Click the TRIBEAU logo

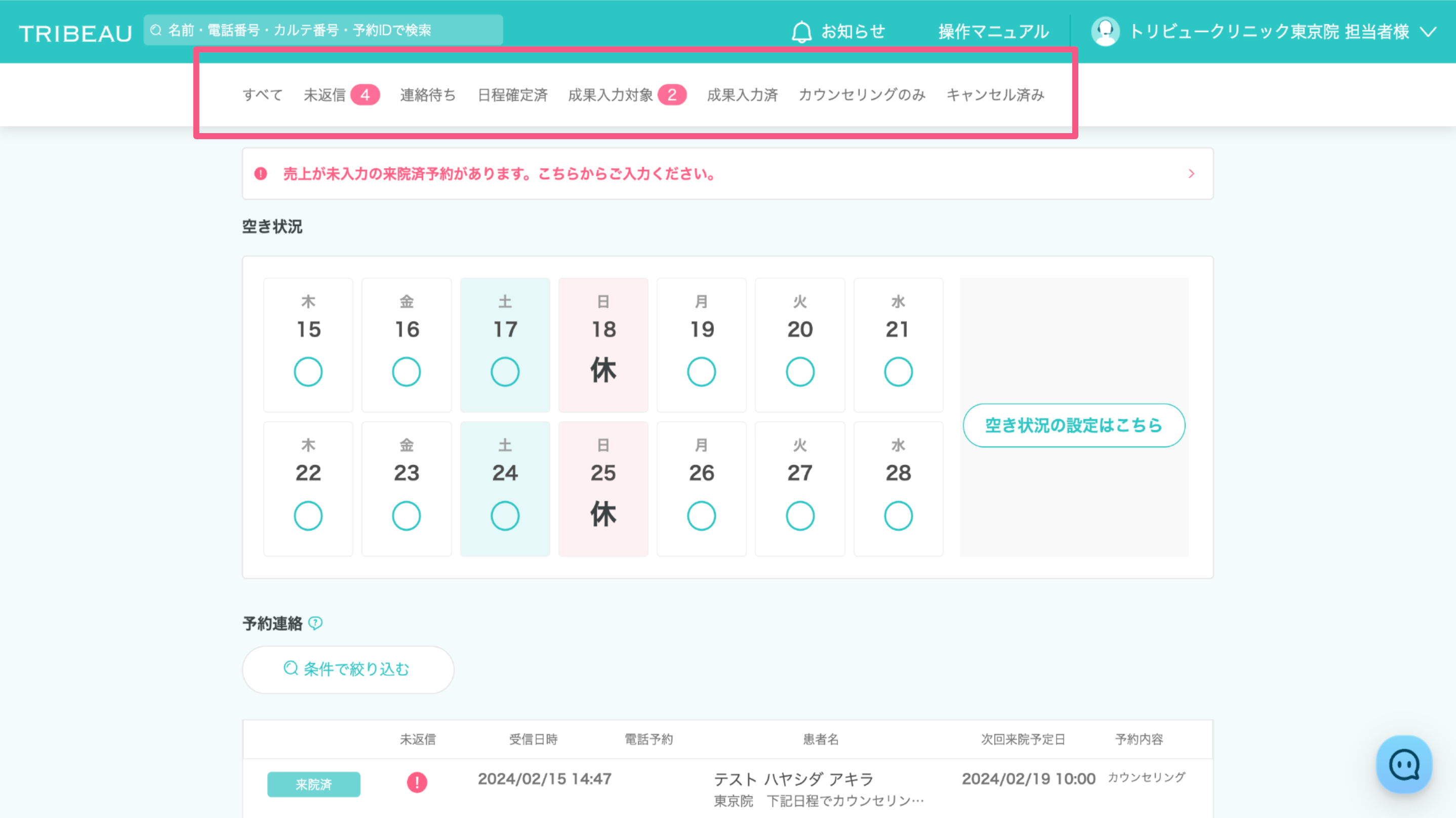(76, 33)
